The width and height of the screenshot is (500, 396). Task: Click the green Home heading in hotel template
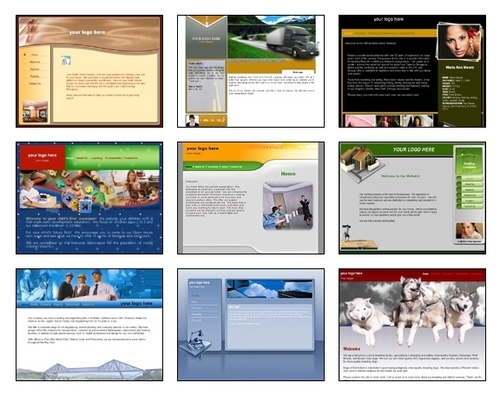pos(288,174)
